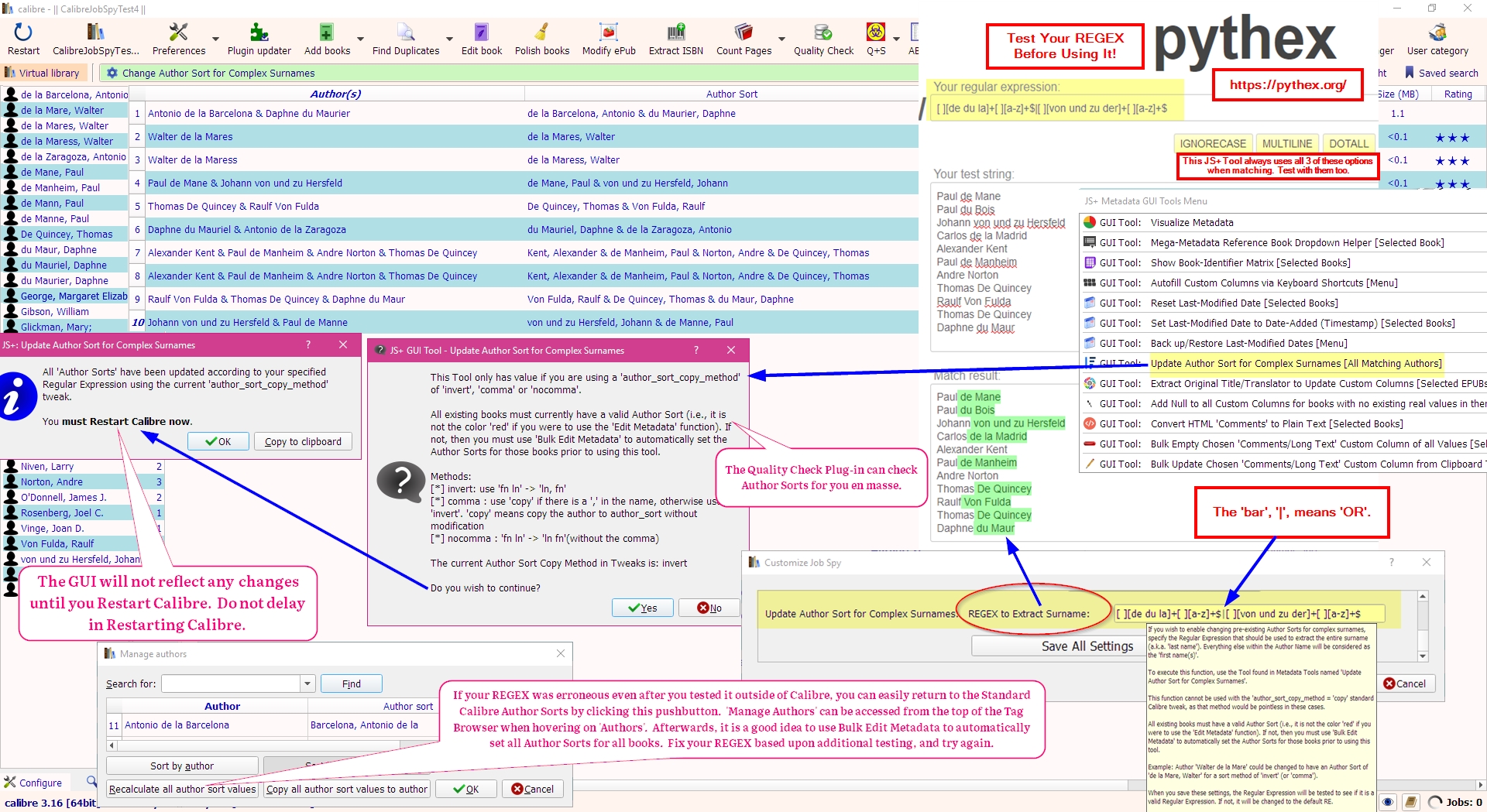This screenshot has height=812, width=1487.
Task: Click the Saved search bookmark icon
Action: (1410, 73)
